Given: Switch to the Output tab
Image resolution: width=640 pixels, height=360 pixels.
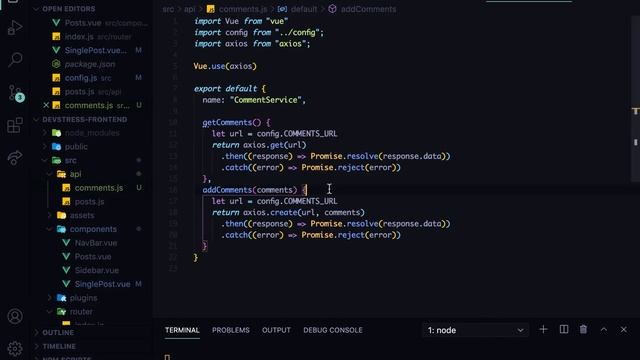Looking at the screenshot, I should point(276,330).
